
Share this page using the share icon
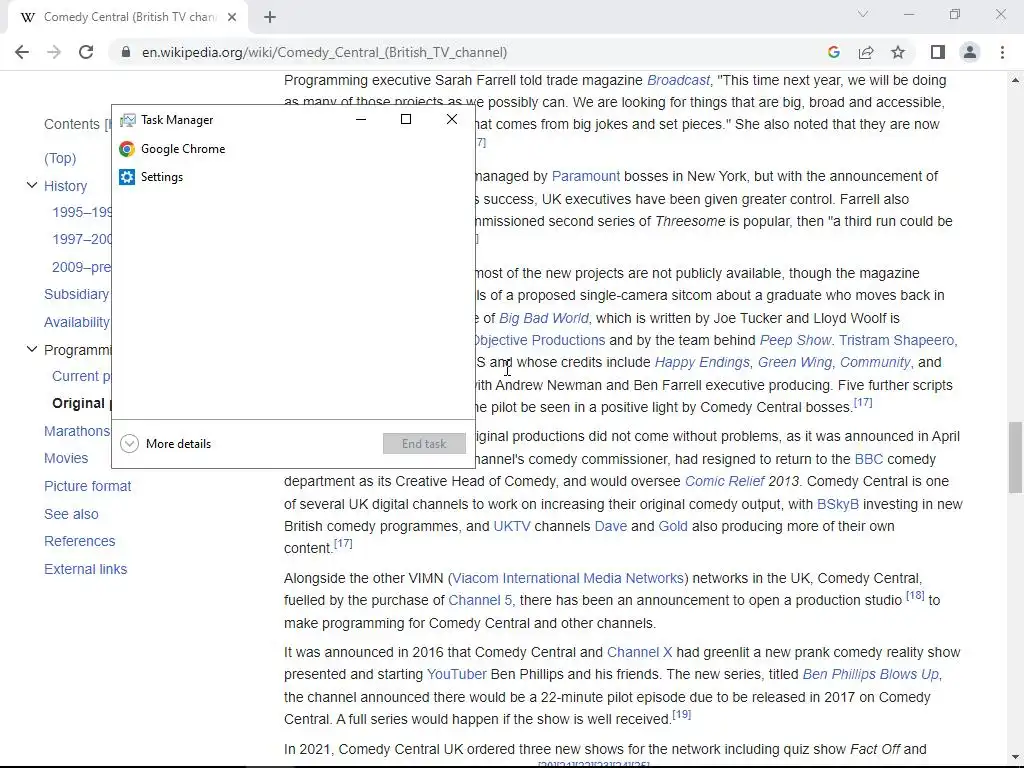click(866, 52)
